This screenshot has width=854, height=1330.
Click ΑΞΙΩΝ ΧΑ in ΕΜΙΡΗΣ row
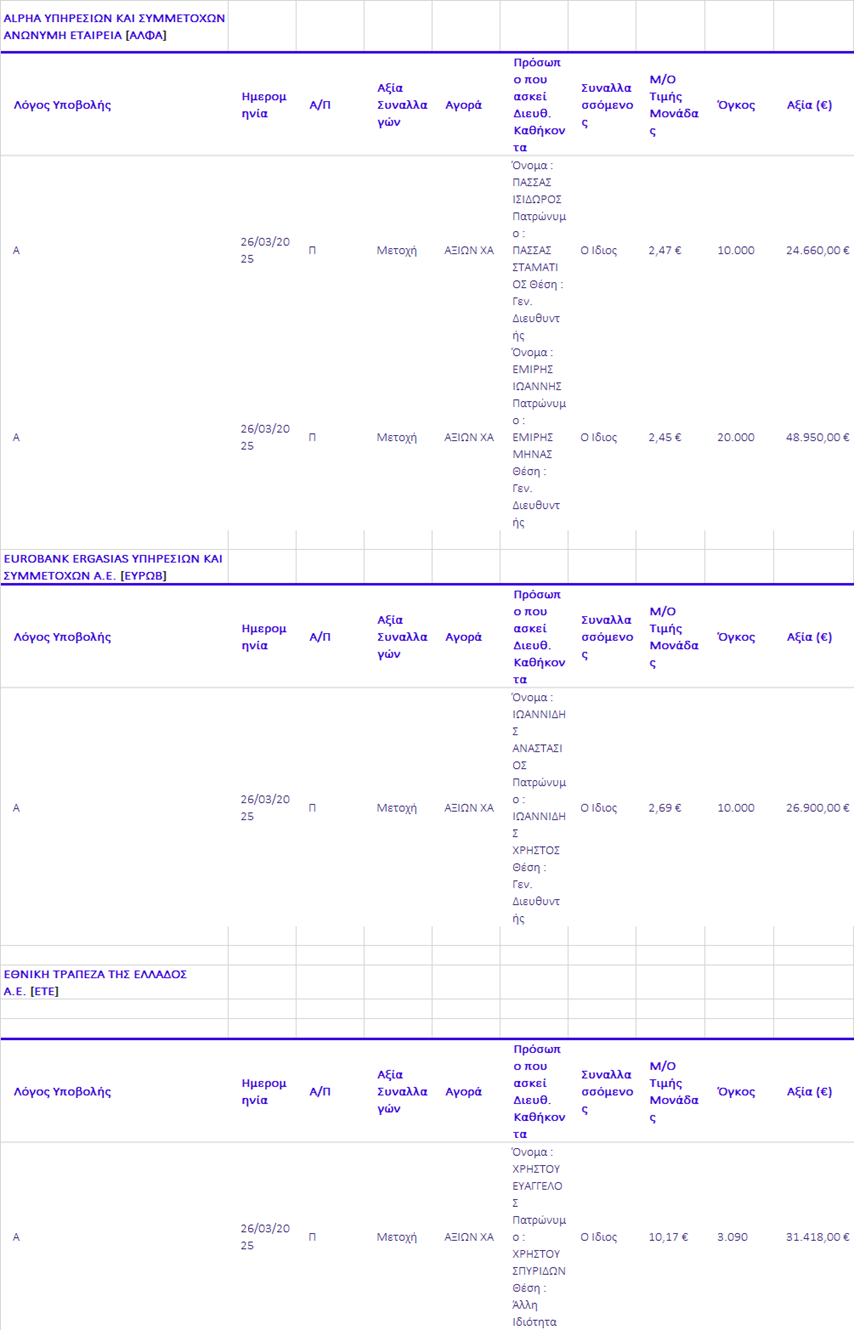point(469,437)
